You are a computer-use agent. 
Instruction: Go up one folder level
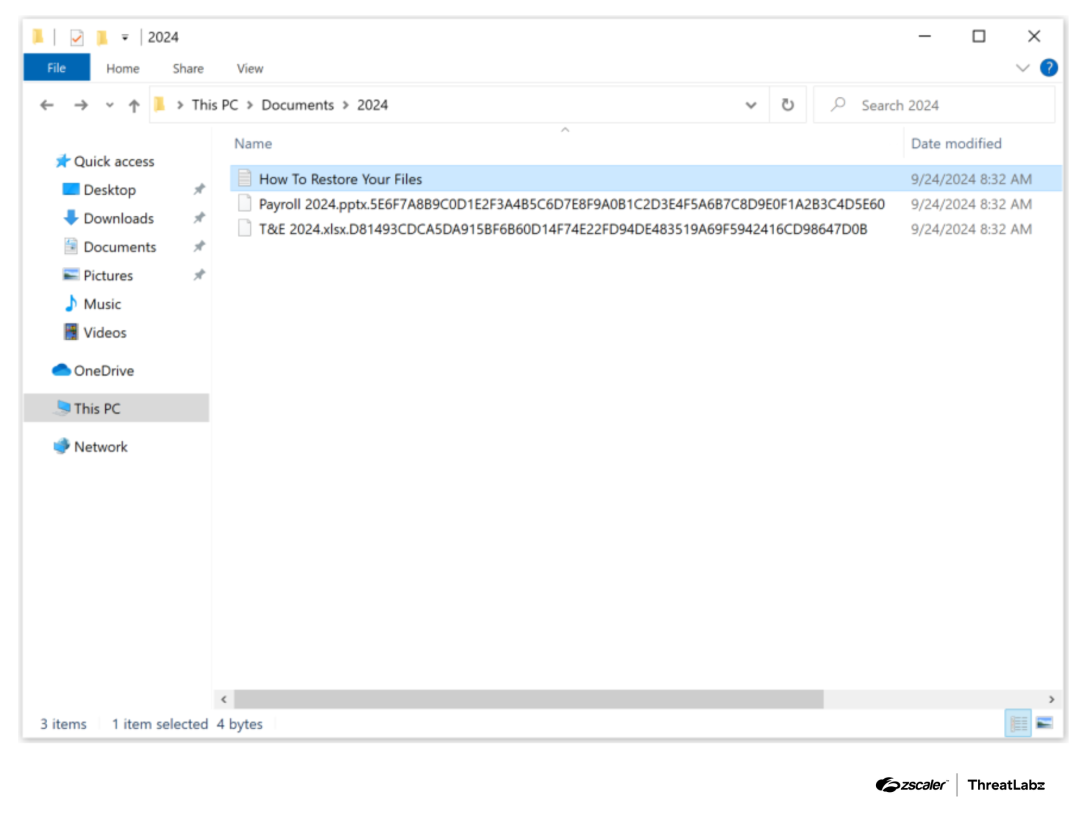pos(134,105)
